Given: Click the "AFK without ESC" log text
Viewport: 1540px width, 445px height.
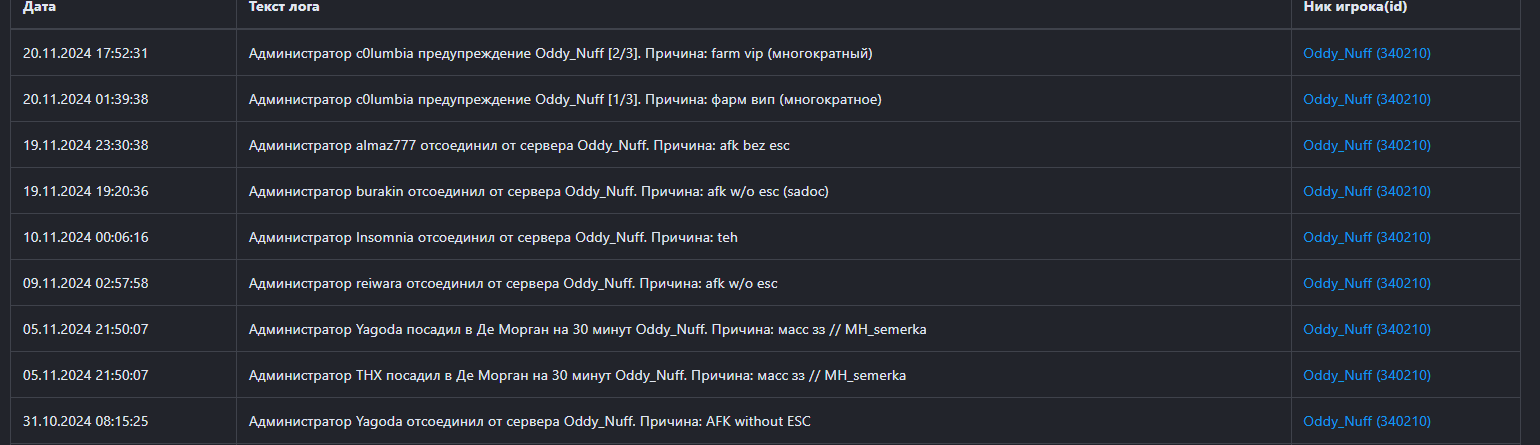Looking at the screenshot, I should (x=529, y=421).
